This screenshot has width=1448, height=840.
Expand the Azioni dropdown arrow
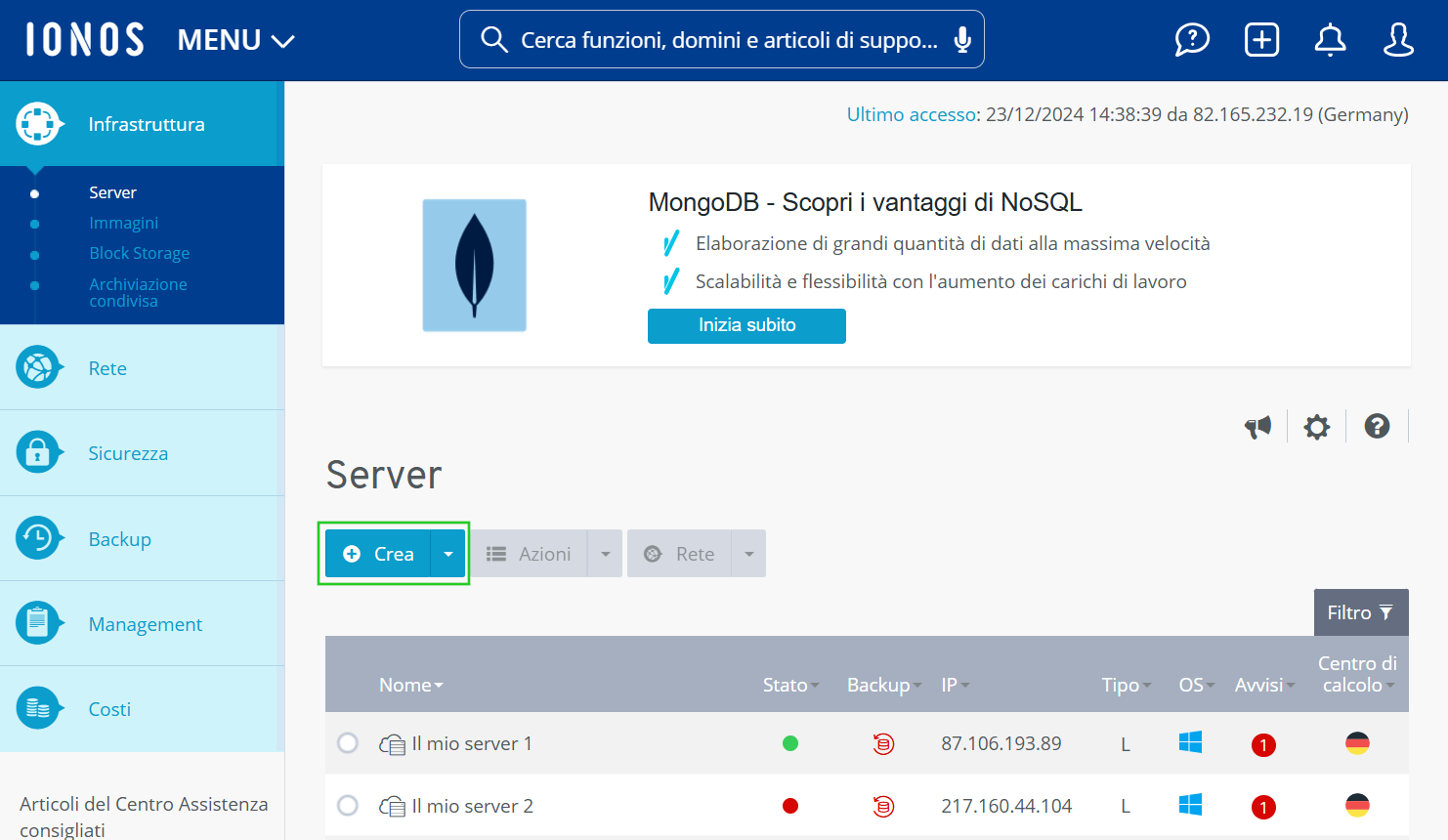click(605, 554)
